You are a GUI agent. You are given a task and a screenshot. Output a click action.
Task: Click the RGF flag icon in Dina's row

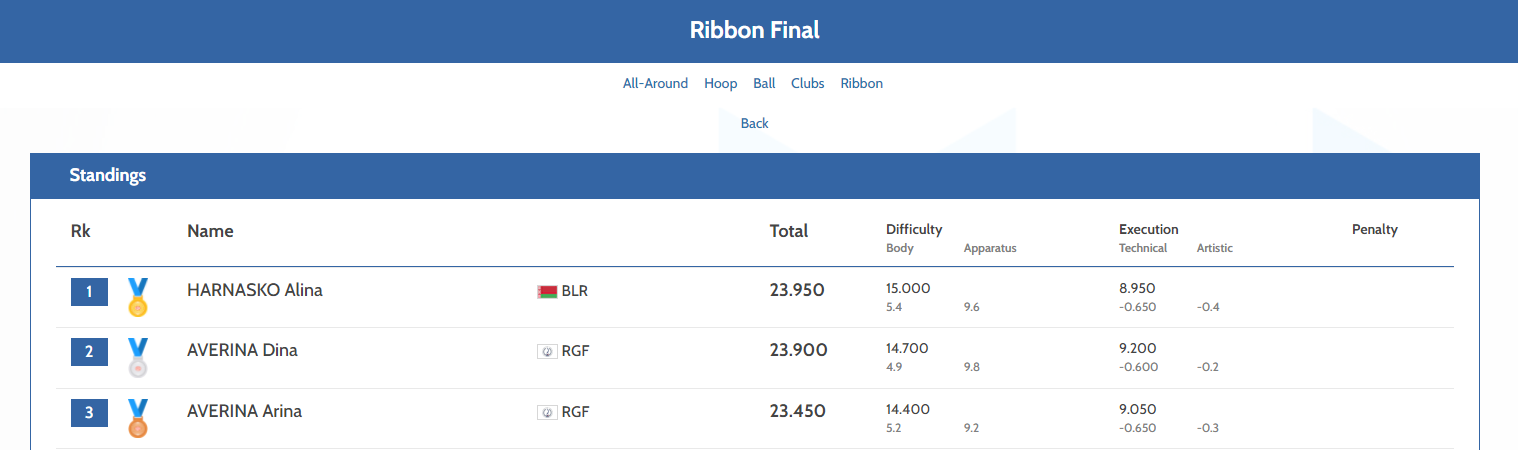(x=547, y=351)
